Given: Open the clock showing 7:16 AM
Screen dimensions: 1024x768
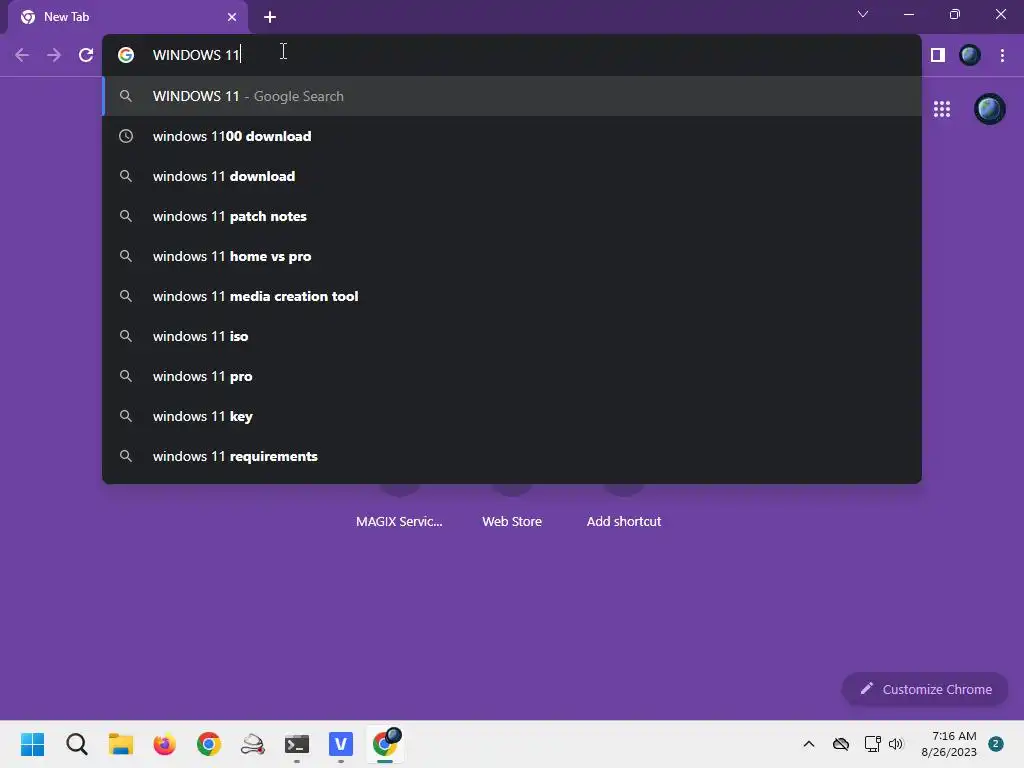Looking at the screenshot, I should (x=949, y=744).
